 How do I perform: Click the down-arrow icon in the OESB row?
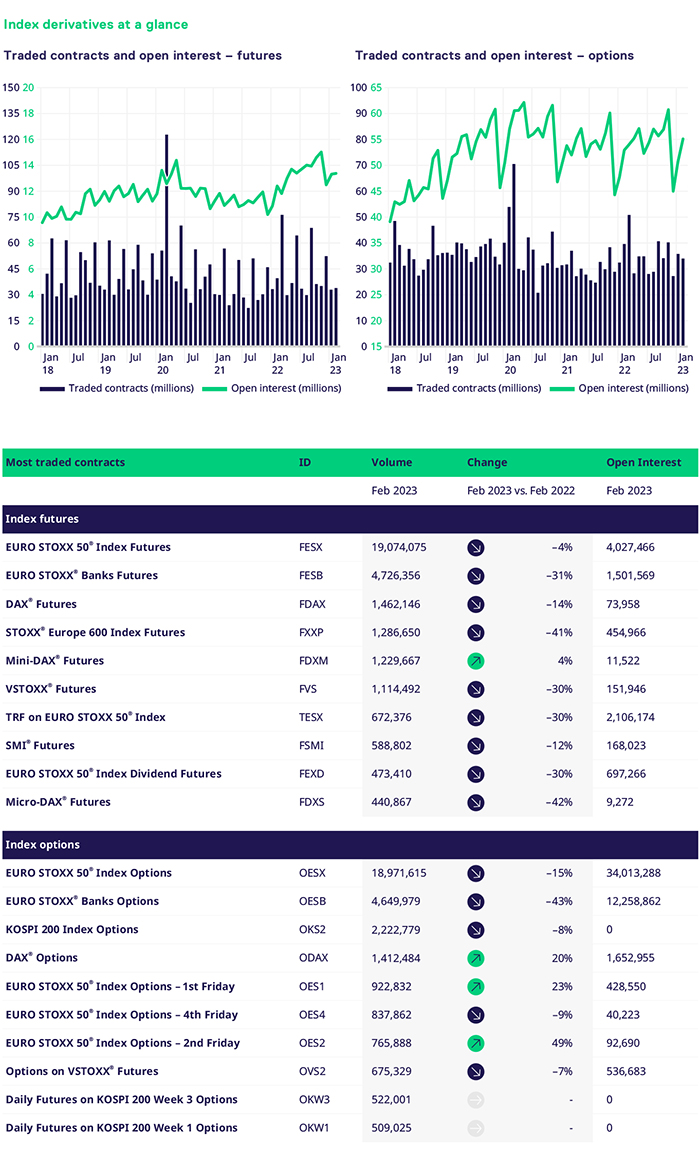(476, 901)
